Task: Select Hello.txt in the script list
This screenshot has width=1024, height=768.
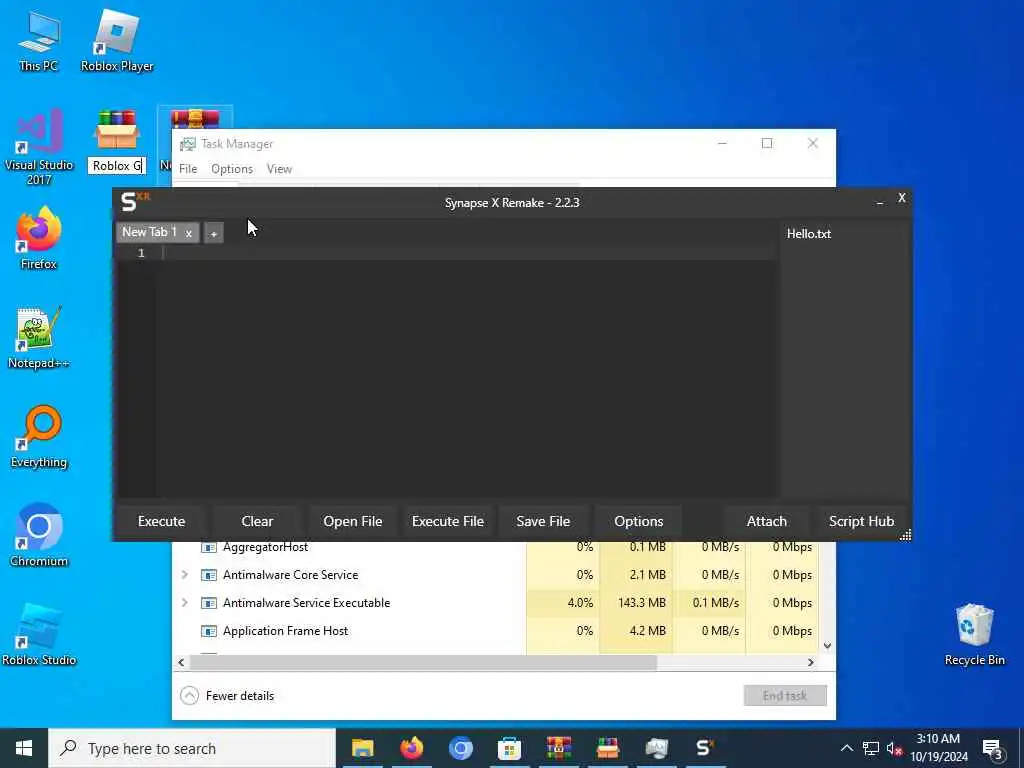Action: [x=808, y=234]
